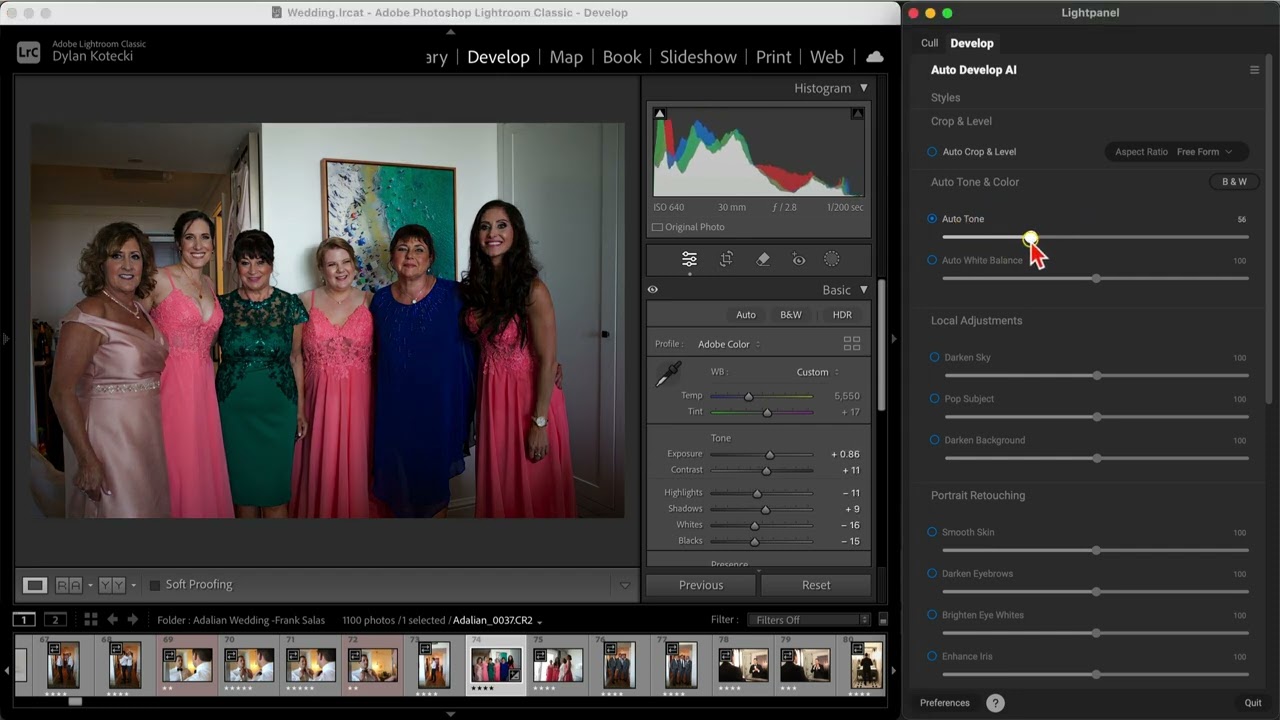The image size is (1280, 720).
Task: Open the R|A before/after options dropdown
Action: 90,585
